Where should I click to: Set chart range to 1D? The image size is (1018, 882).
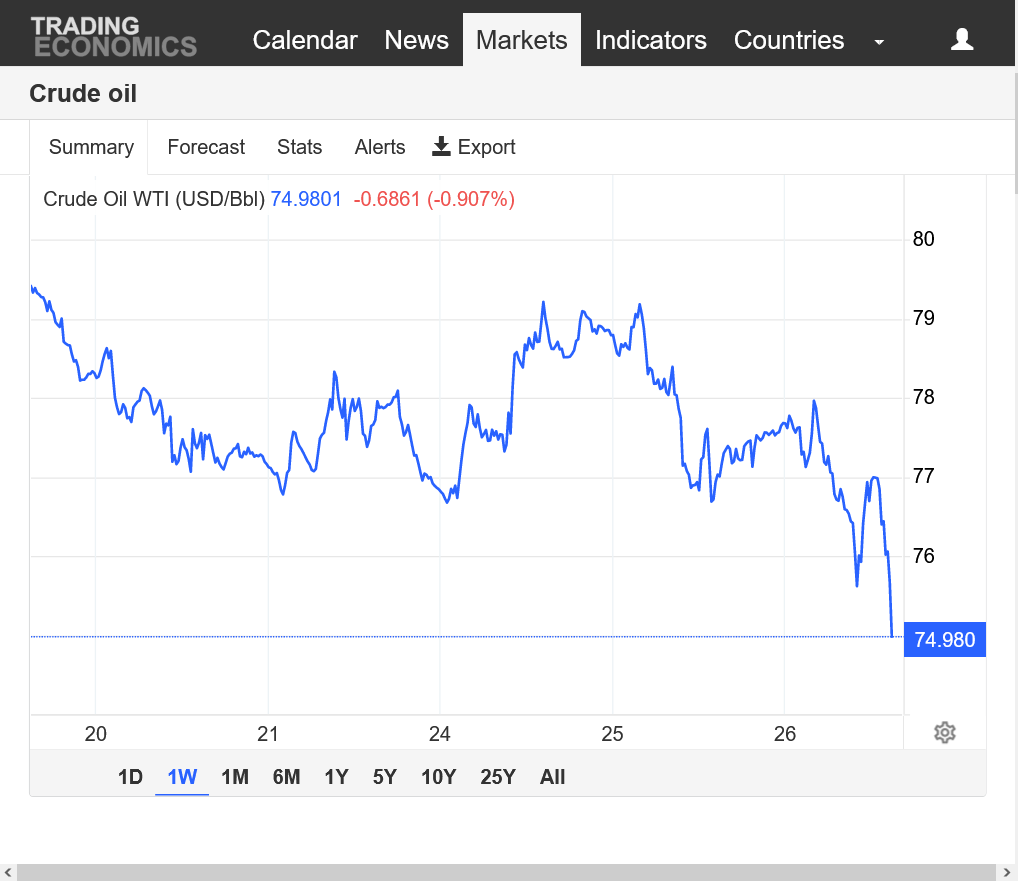(x=130, y=777)
